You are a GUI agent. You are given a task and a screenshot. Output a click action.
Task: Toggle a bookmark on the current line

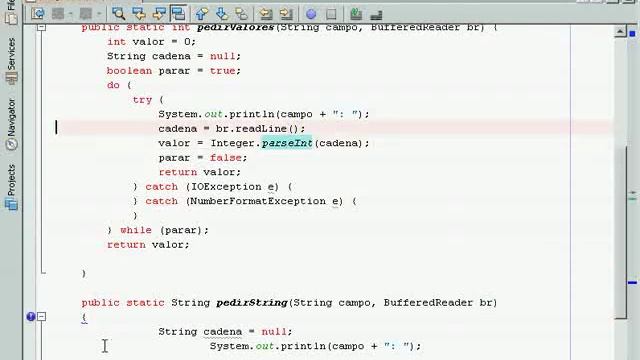242,14
